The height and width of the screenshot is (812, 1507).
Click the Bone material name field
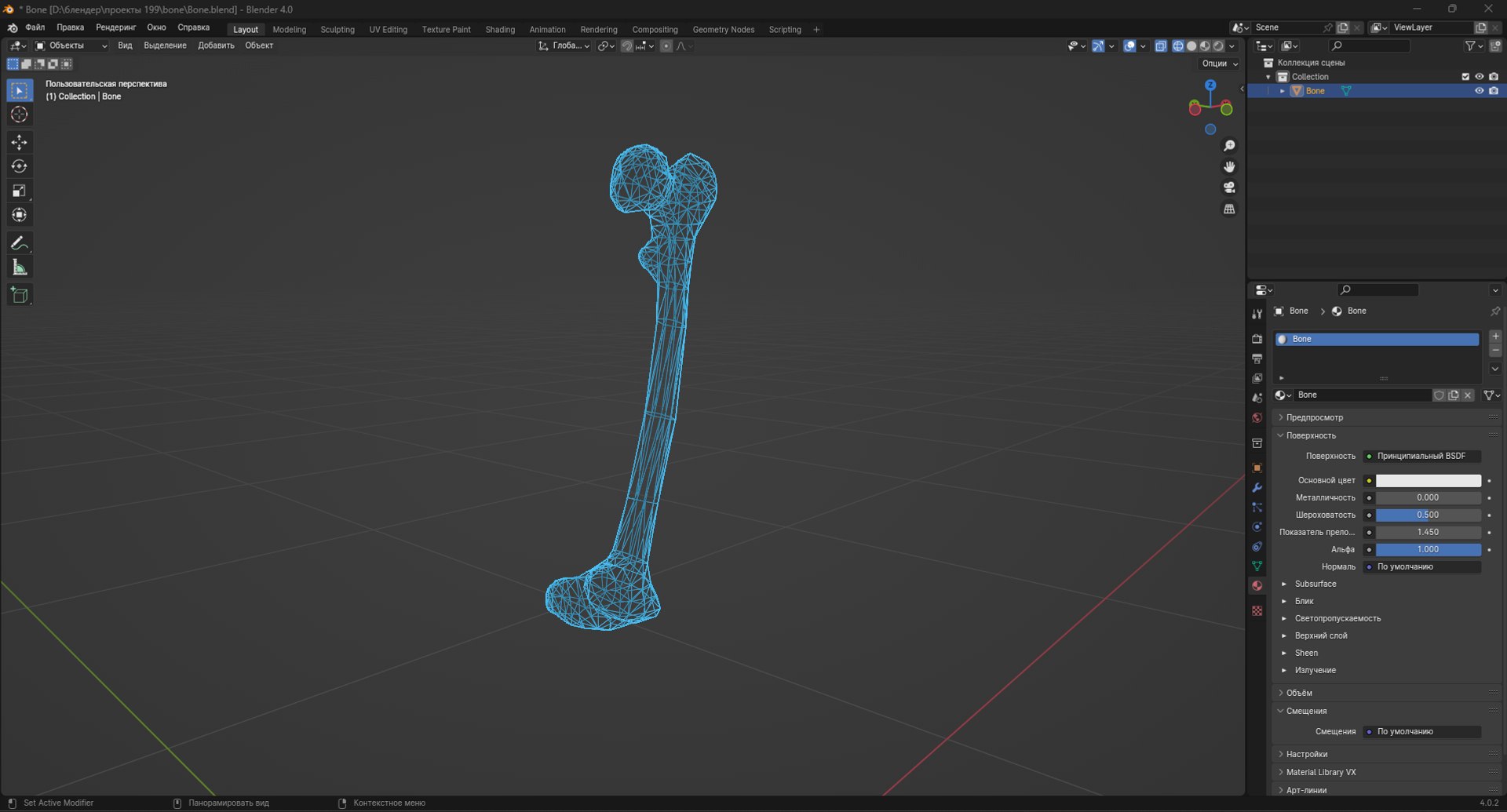1362,395
